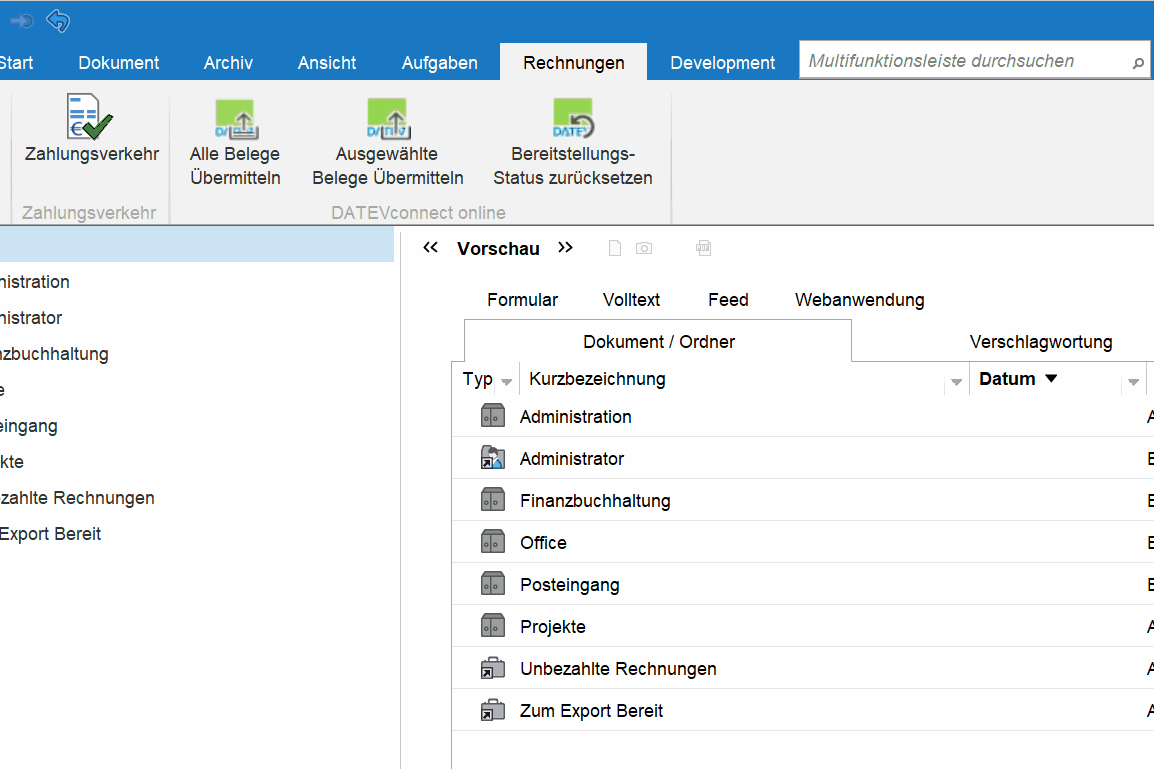
Task: Select Zum Export Bereit in left tree
Action: pos(51,534)
